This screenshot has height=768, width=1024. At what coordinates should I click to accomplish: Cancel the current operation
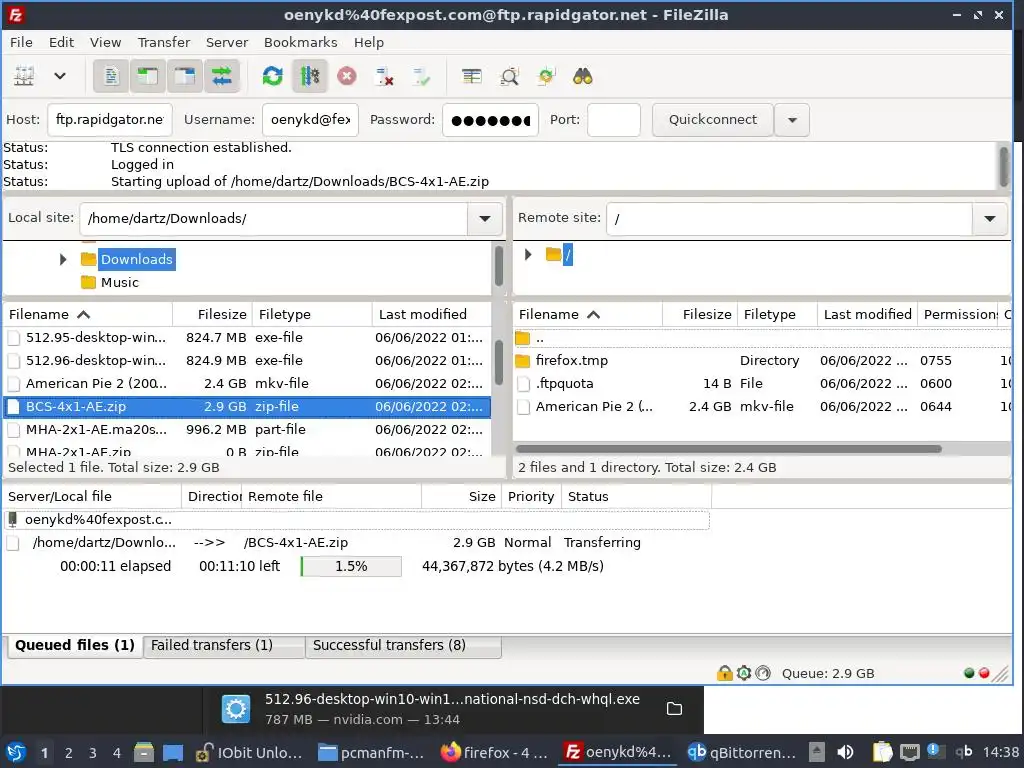pyautogui.click(x=347, y=76)
